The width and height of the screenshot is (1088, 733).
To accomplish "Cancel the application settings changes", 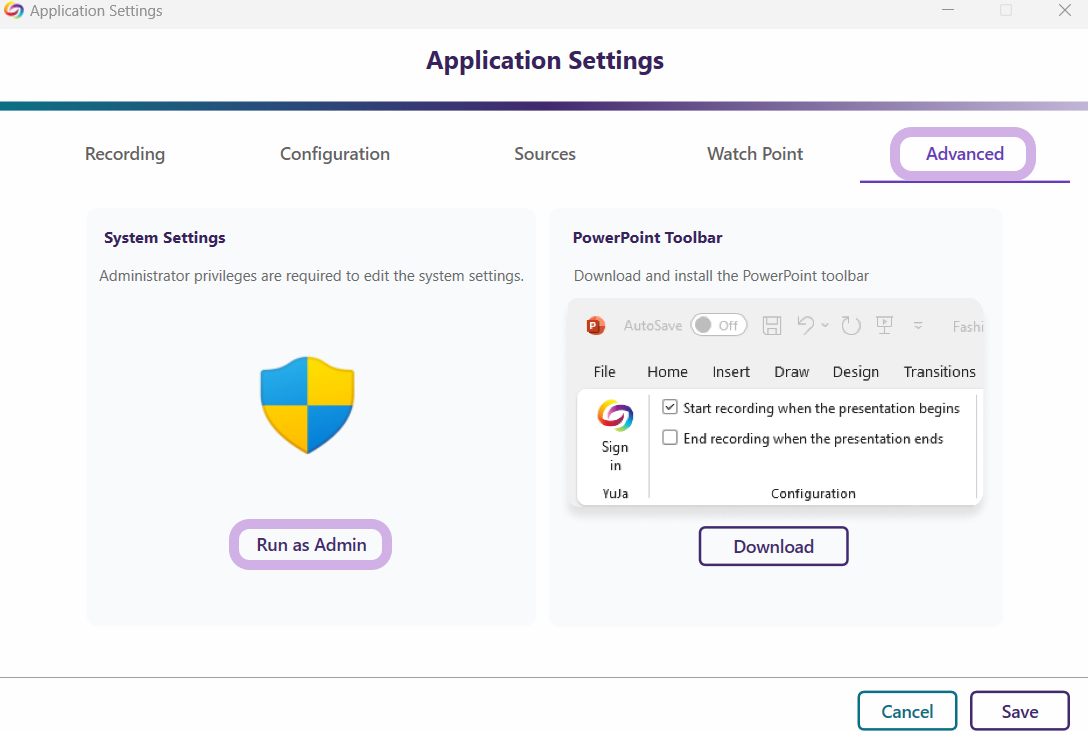I will click(907, 711).
